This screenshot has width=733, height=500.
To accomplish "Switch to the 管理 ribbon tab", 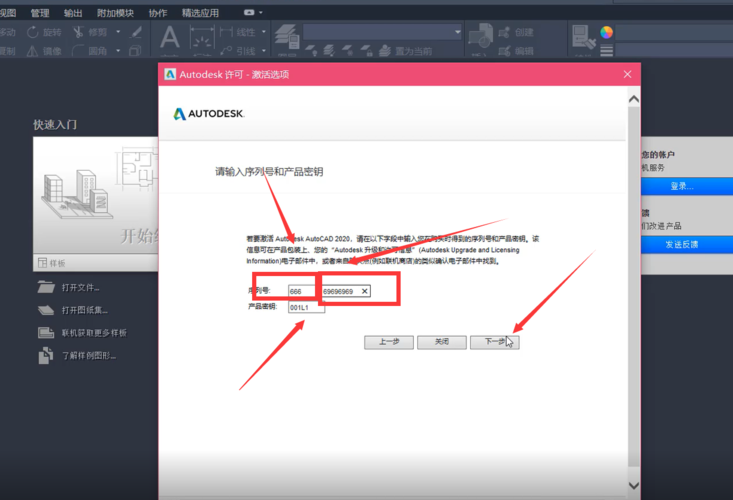I will click(40, 13).
